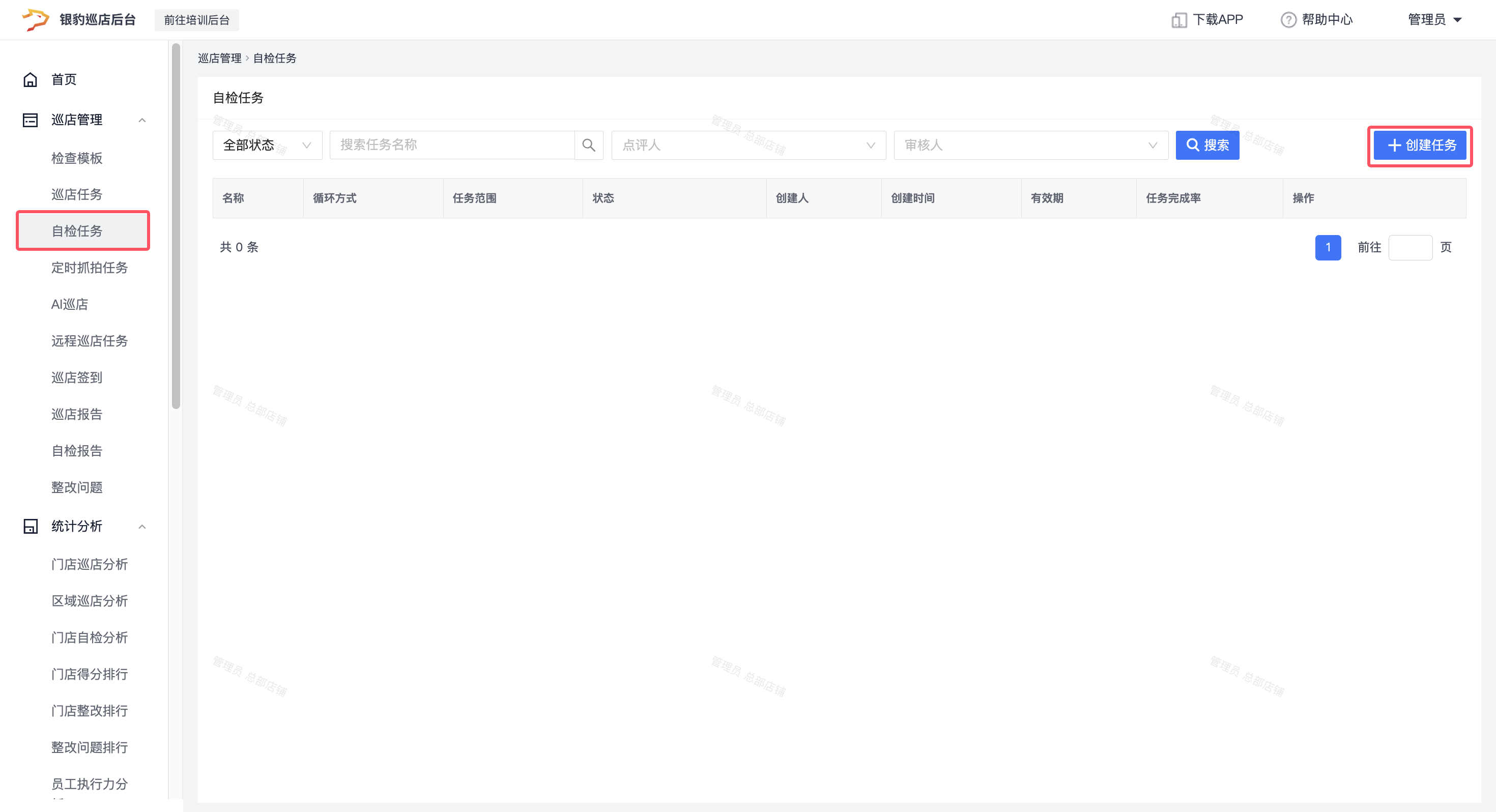Click the 银豹 leopard logo icon
The width and height of the screenshot is (1496, 812).
(35, 20)
